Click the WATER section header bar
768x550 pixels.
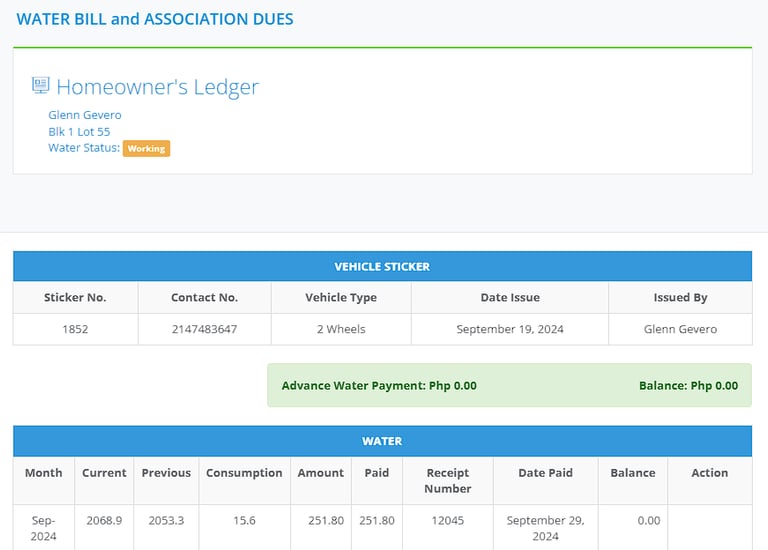(383, 441)
